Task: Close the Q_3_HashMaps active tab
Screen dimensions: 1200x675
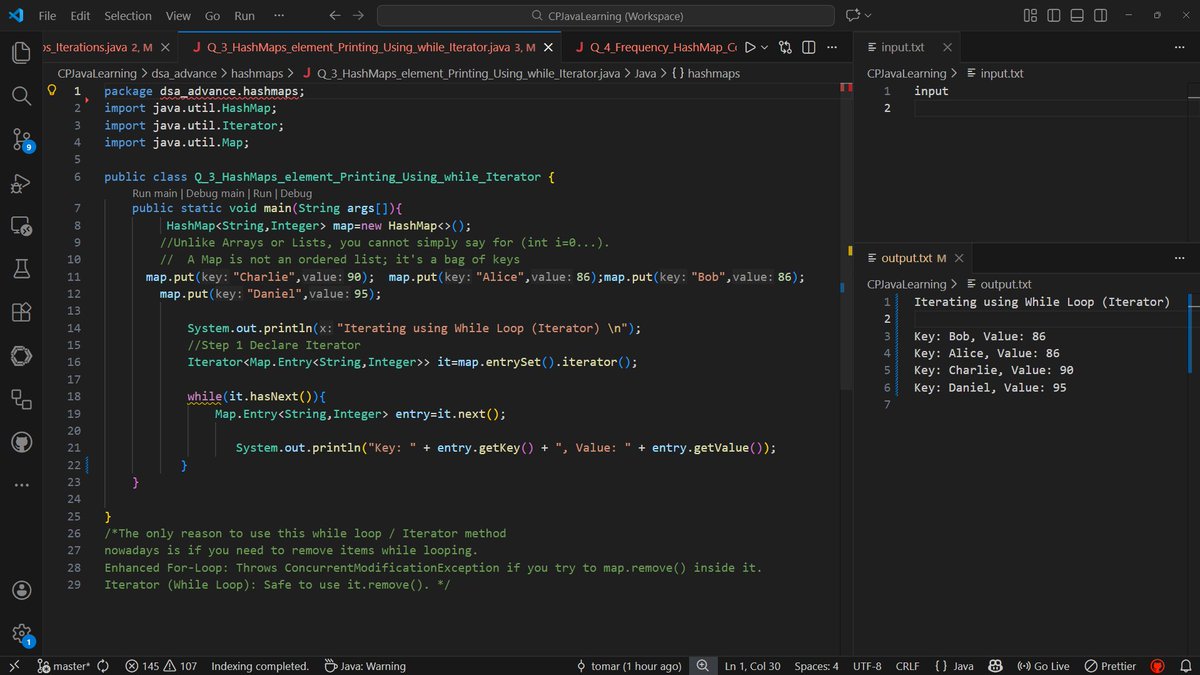Action: (x=548, y=47)
